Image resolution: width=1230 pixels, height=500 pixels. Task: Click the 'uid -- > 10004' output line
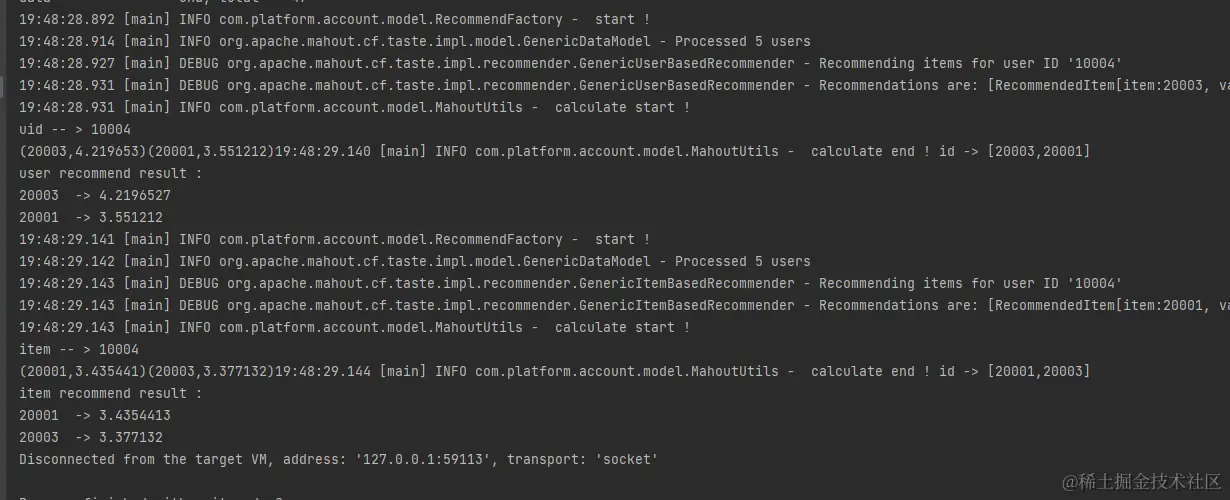click(75, 130)
